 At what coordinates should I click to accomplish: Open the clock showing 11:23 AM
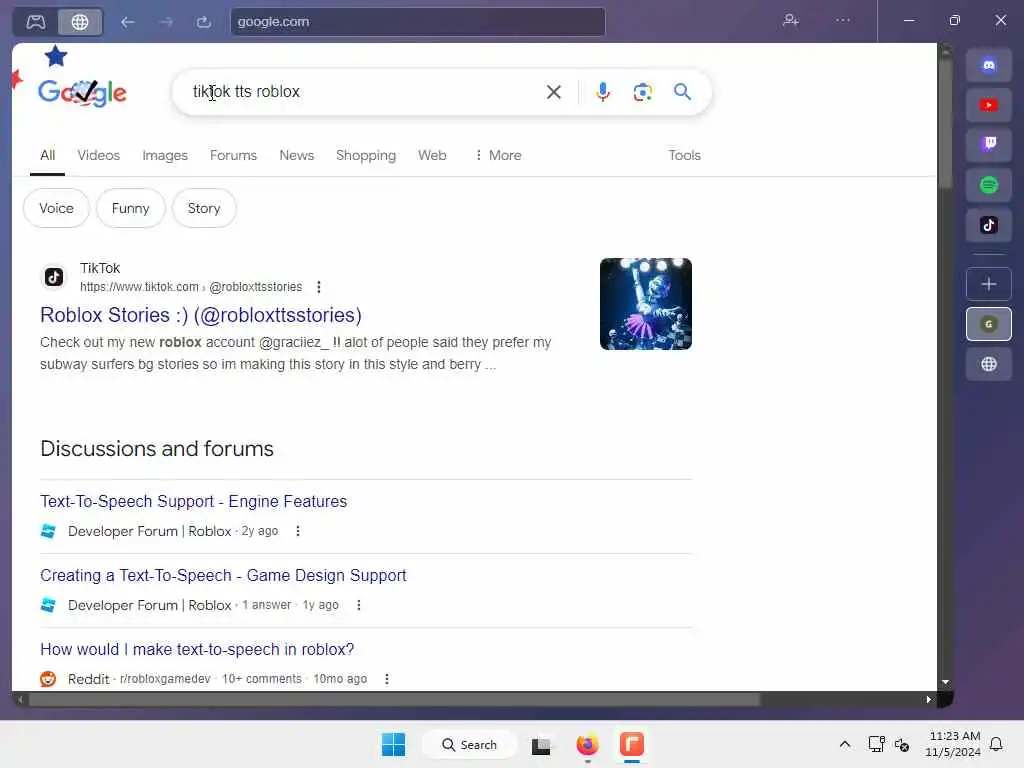click(953, 744)
